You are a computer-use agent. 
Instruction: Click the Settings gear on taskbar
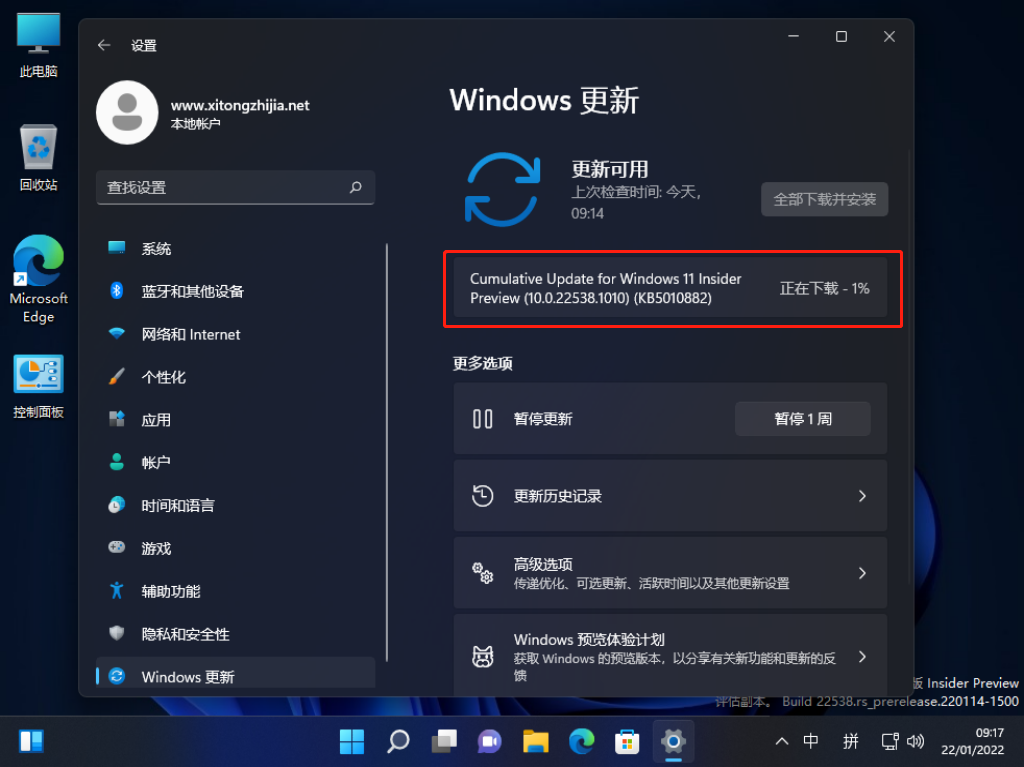click(x=673, y=742)
